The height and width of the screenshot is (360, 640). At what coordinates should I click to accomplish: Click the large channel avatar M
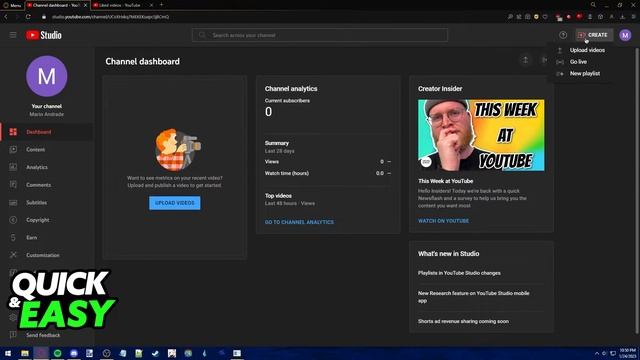pos(47,76)
